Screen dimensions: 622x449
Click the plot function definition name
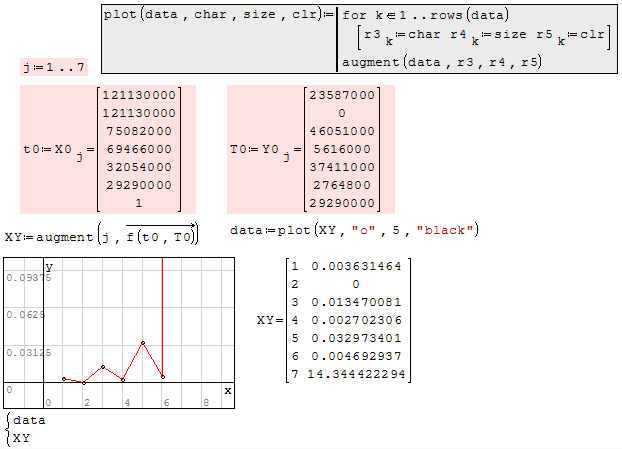(x=120, y=16)
